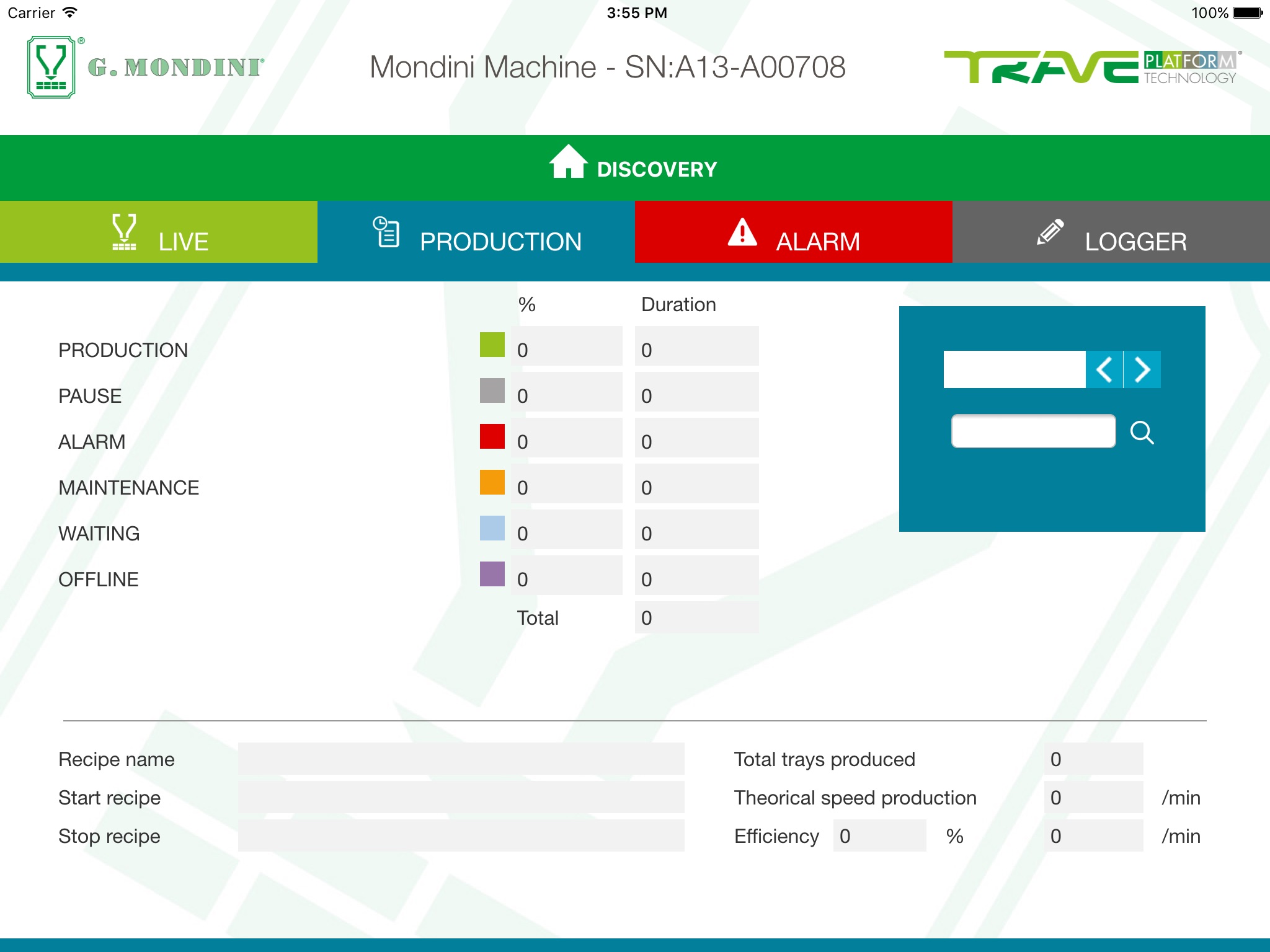Click the Total trays produced value
Image resolution: width=1270 pixels, height=952 pixels.
coord(1094,759)
